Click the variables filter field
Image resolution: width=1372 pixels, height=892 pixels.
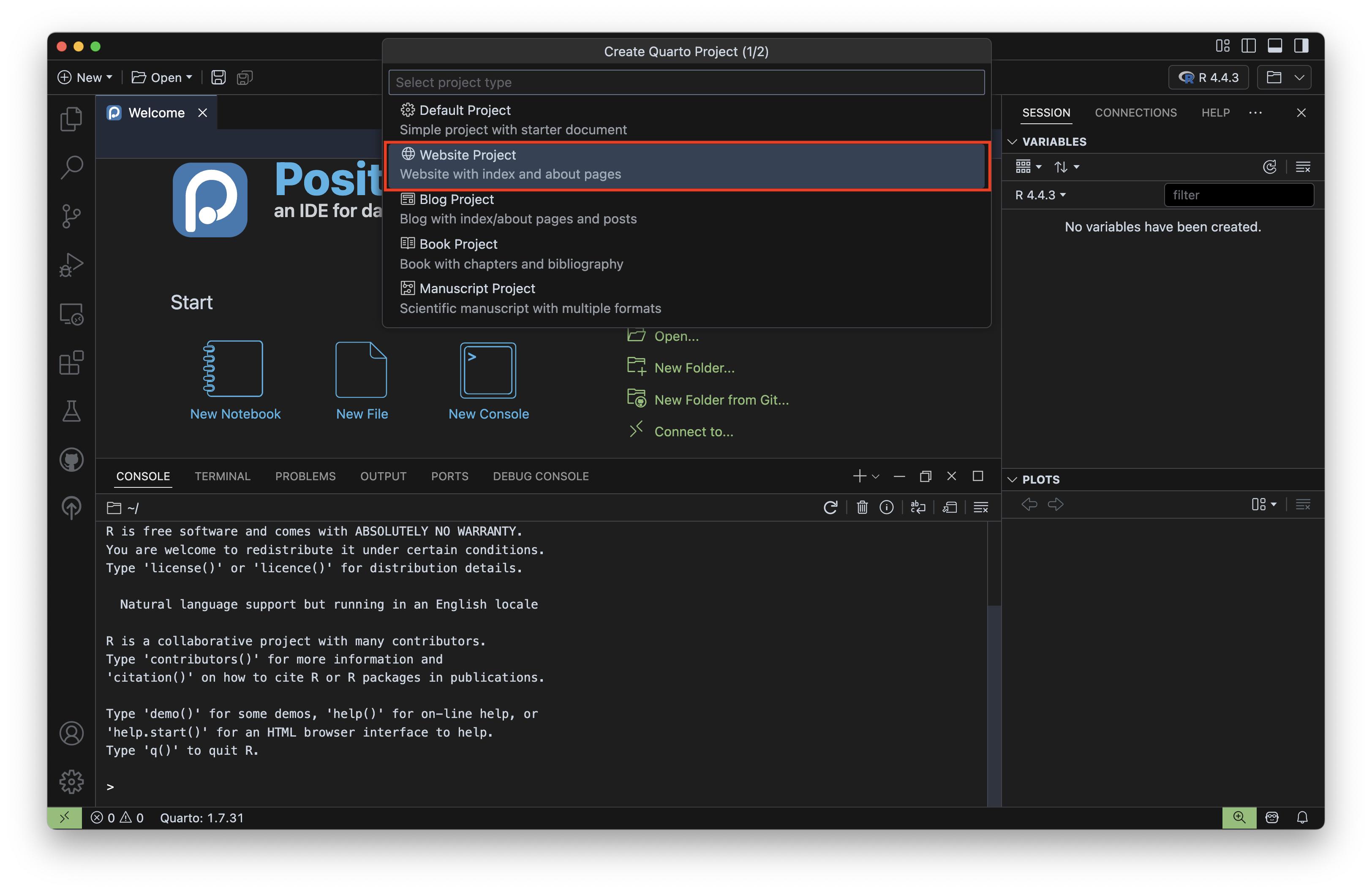click(1239, 195)
